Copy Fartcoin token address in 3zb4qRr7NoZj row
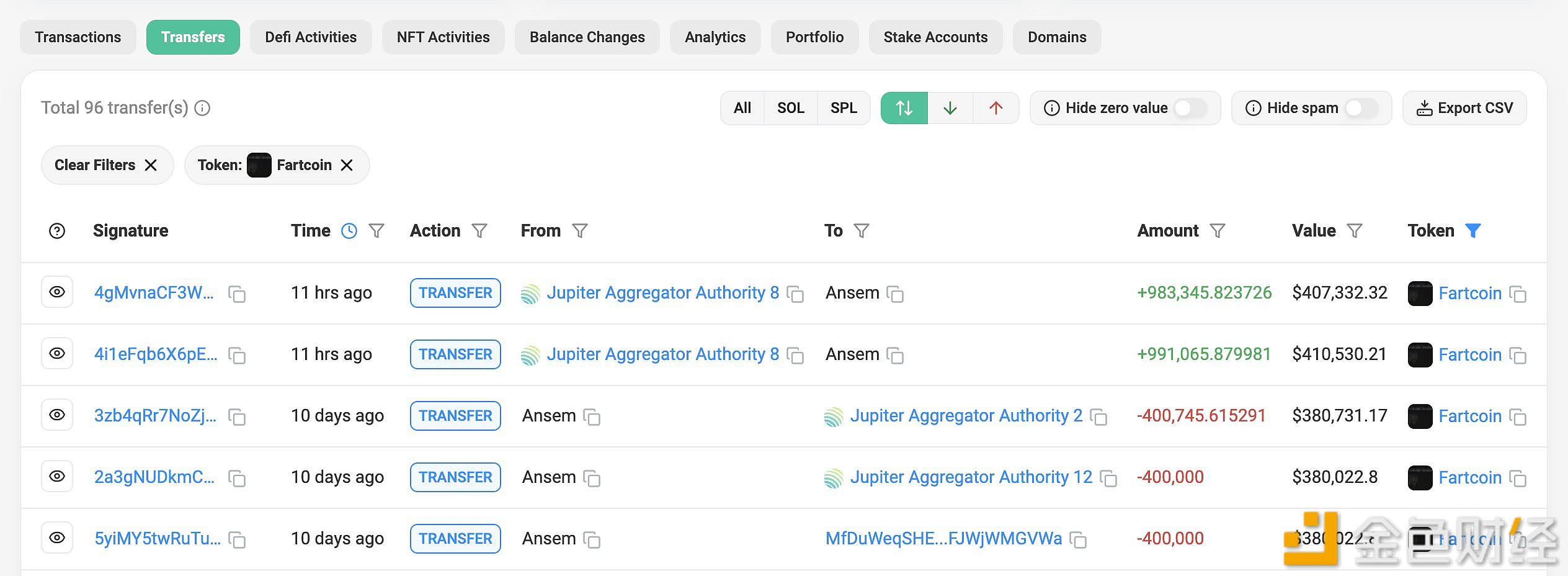Screen dimensions: 1568x576 click(1518, 417)
